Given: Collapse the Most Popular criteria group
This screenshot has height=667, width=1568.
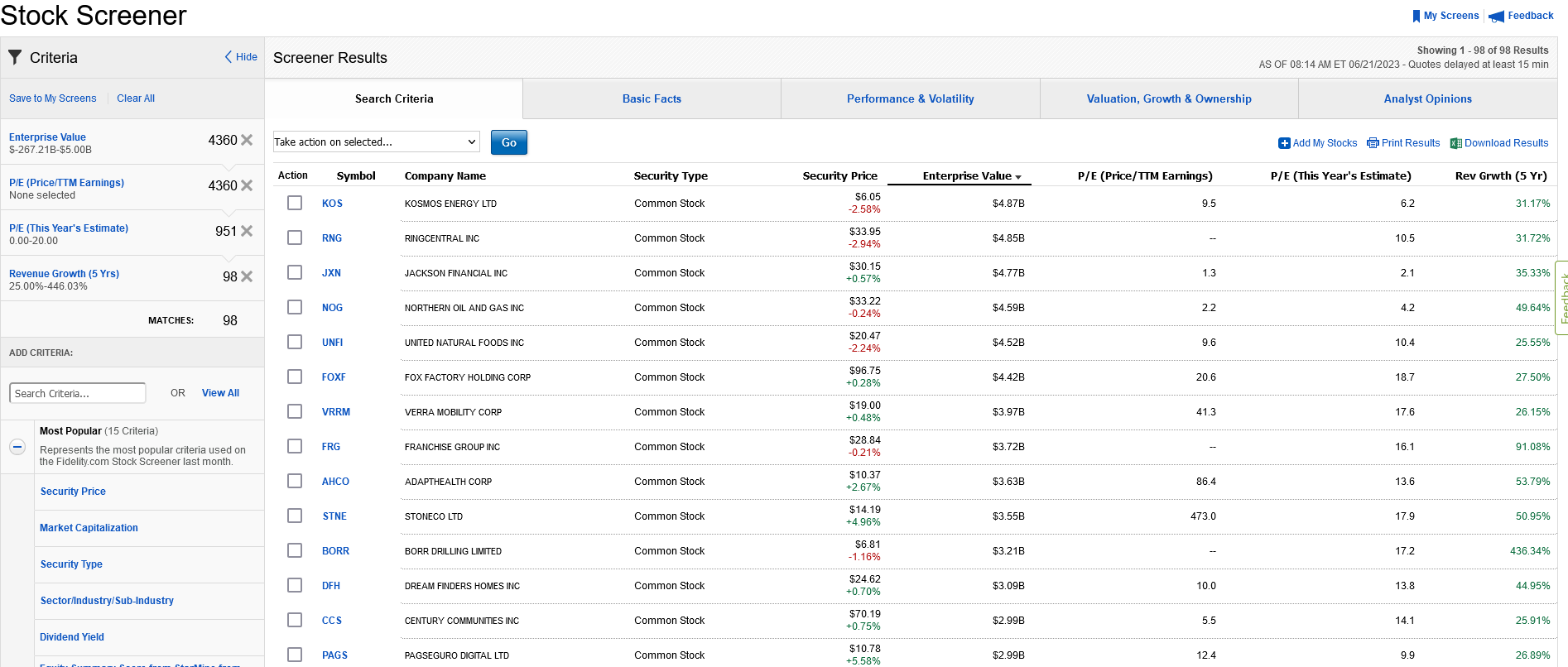Looking at the screenshot, I should point(17,447).
